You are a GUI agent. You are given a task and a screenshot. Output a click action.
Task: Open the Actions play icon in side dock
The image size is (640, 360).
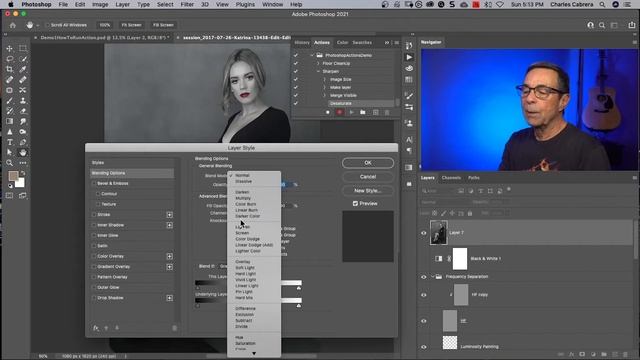pyautogui.click(x=409, y=57)
